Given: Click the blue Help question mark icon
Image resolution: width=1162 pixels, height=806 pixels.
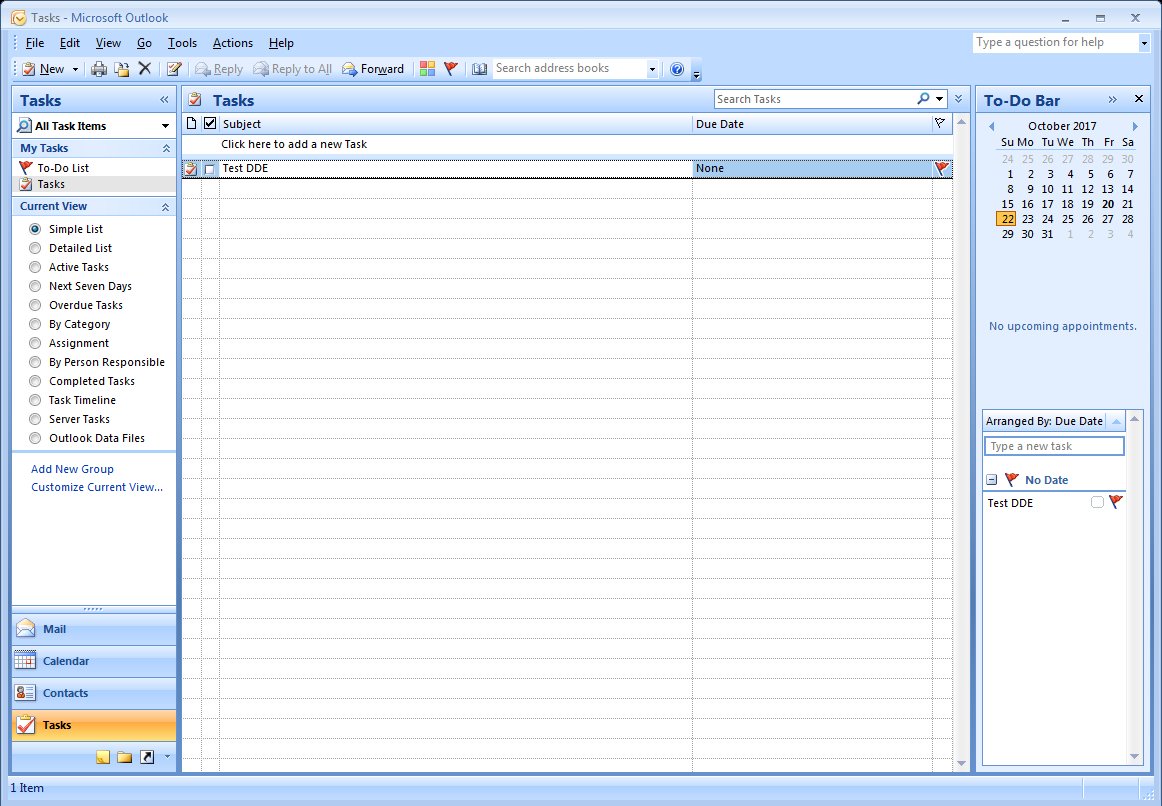Looking at the screenshot, I should click(677, 69).
